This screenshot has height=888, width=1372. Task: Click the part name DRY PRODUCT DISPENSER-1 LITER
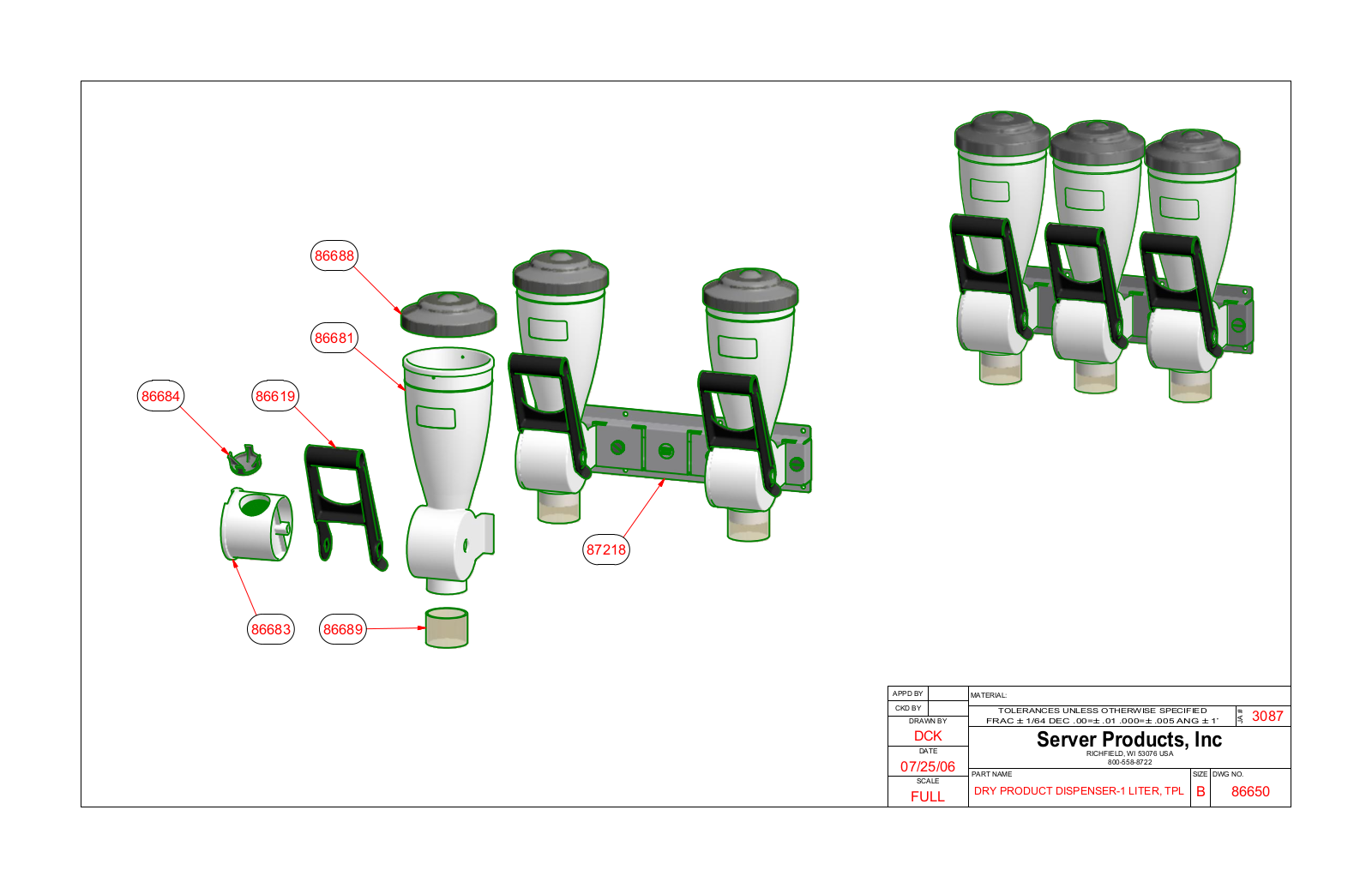click(1079, 791)
